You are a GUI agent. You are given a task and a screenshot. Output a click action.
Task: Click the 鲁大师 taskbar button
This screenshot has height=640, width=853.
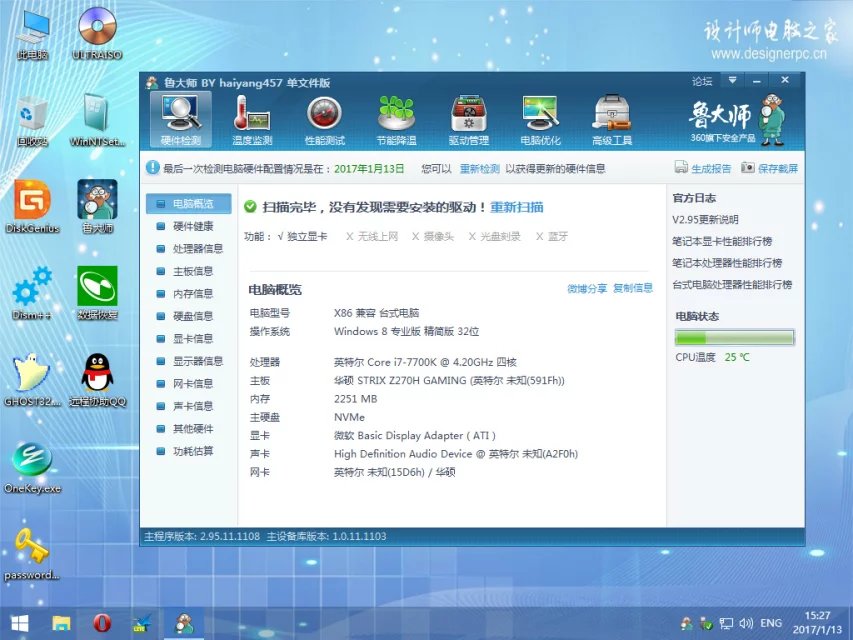pyautogui.click(x=184, y=624)
